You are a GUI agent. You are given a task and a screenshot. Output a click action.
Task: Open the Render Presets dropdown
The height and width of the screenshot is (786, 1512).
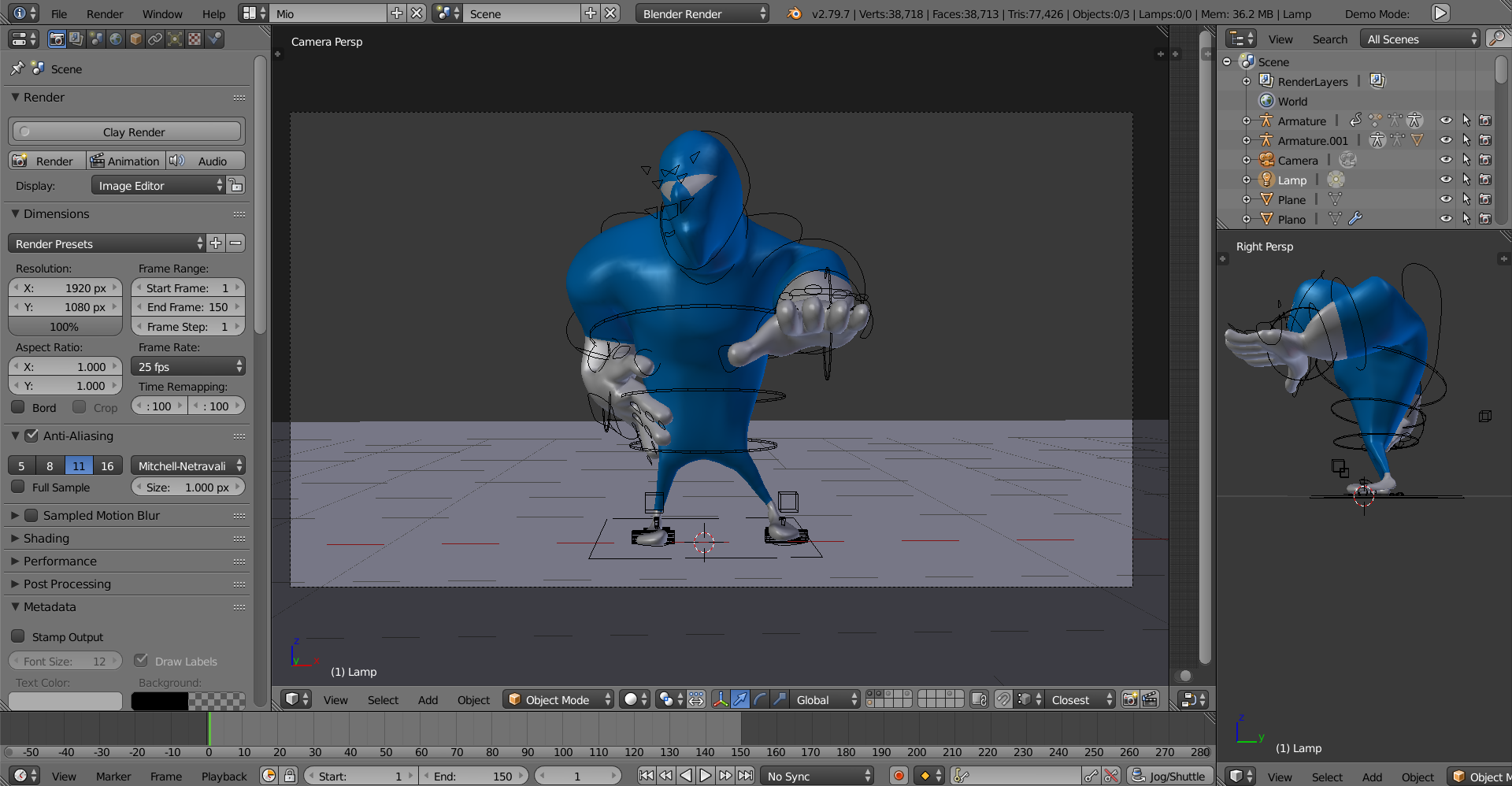point(106,243)
